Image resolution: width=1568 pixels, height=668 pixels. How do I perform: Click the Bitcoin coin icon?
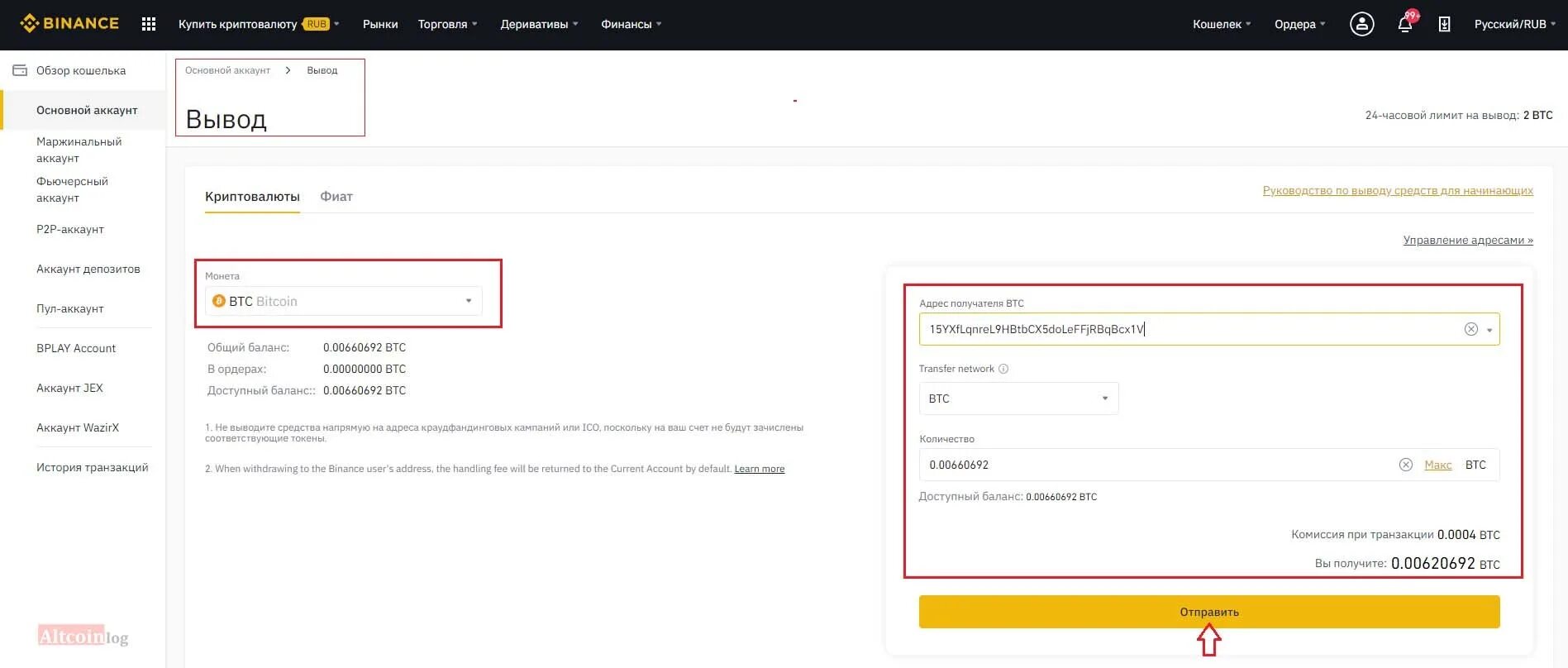tap(219, 301)
